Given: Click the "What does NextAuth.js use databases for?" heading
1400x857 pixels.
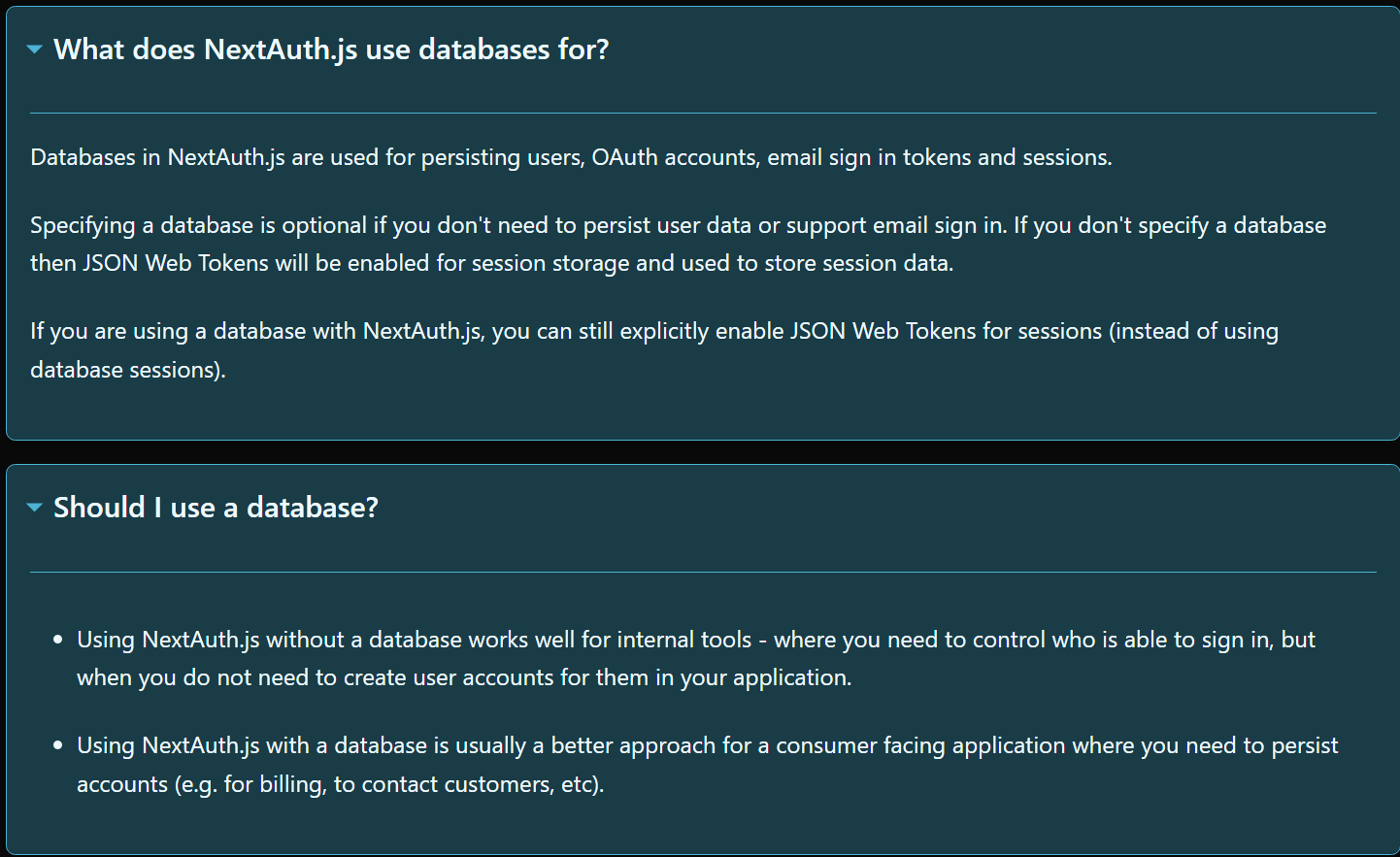Looking at the screenshot, I should pos(331,49).
